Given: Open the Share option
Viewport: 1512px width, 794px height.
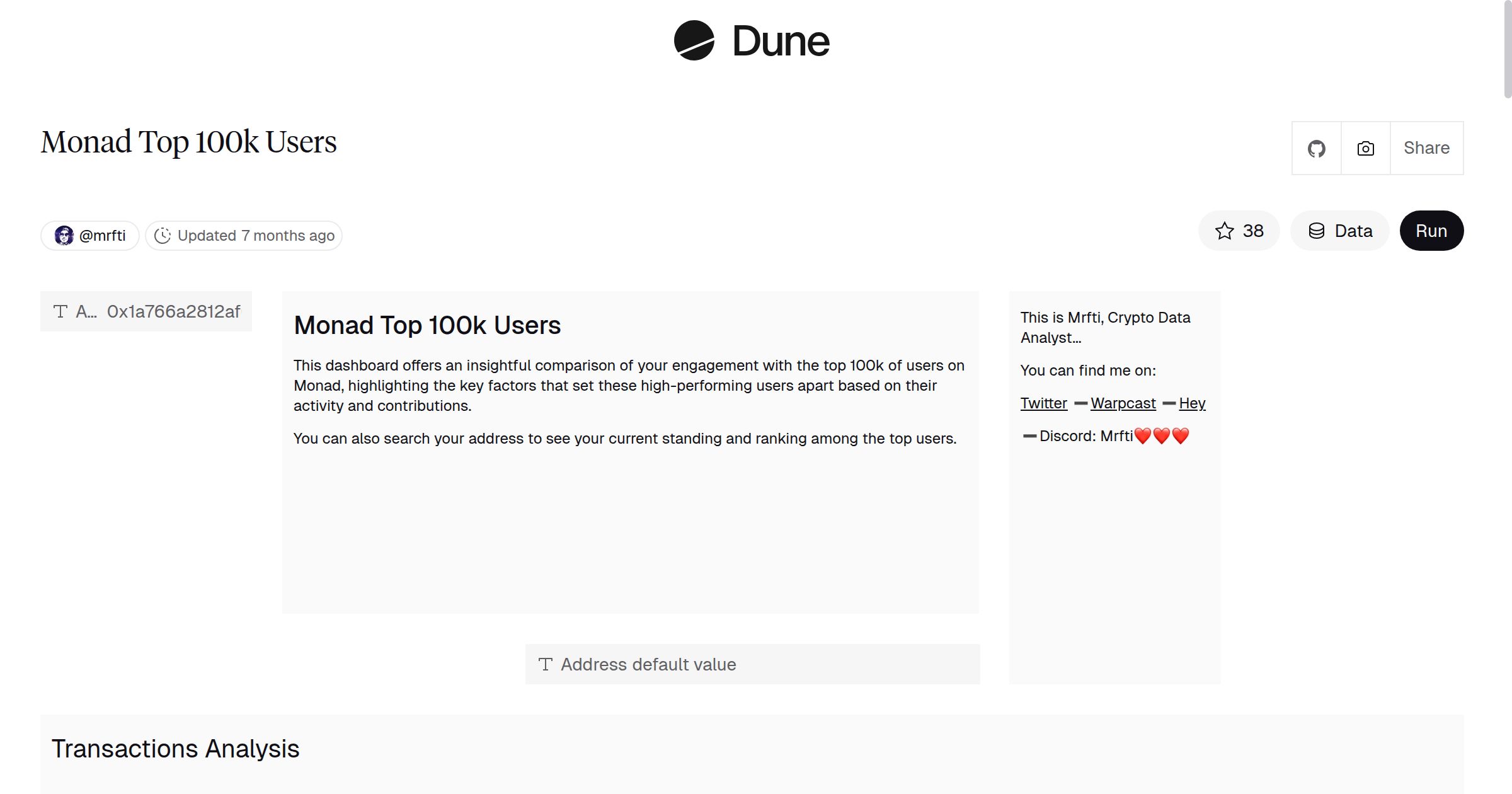Looking at the screenshot, I should (x=1426, y=147).
